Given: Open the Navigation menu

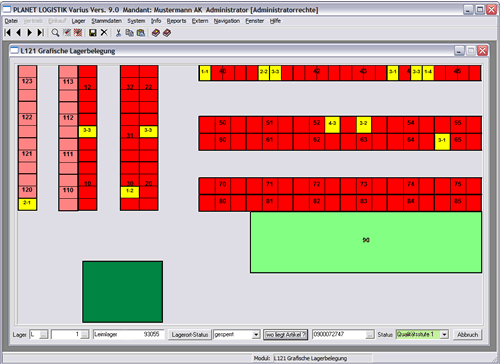Looking at the screenshot, I should (227, 21).
